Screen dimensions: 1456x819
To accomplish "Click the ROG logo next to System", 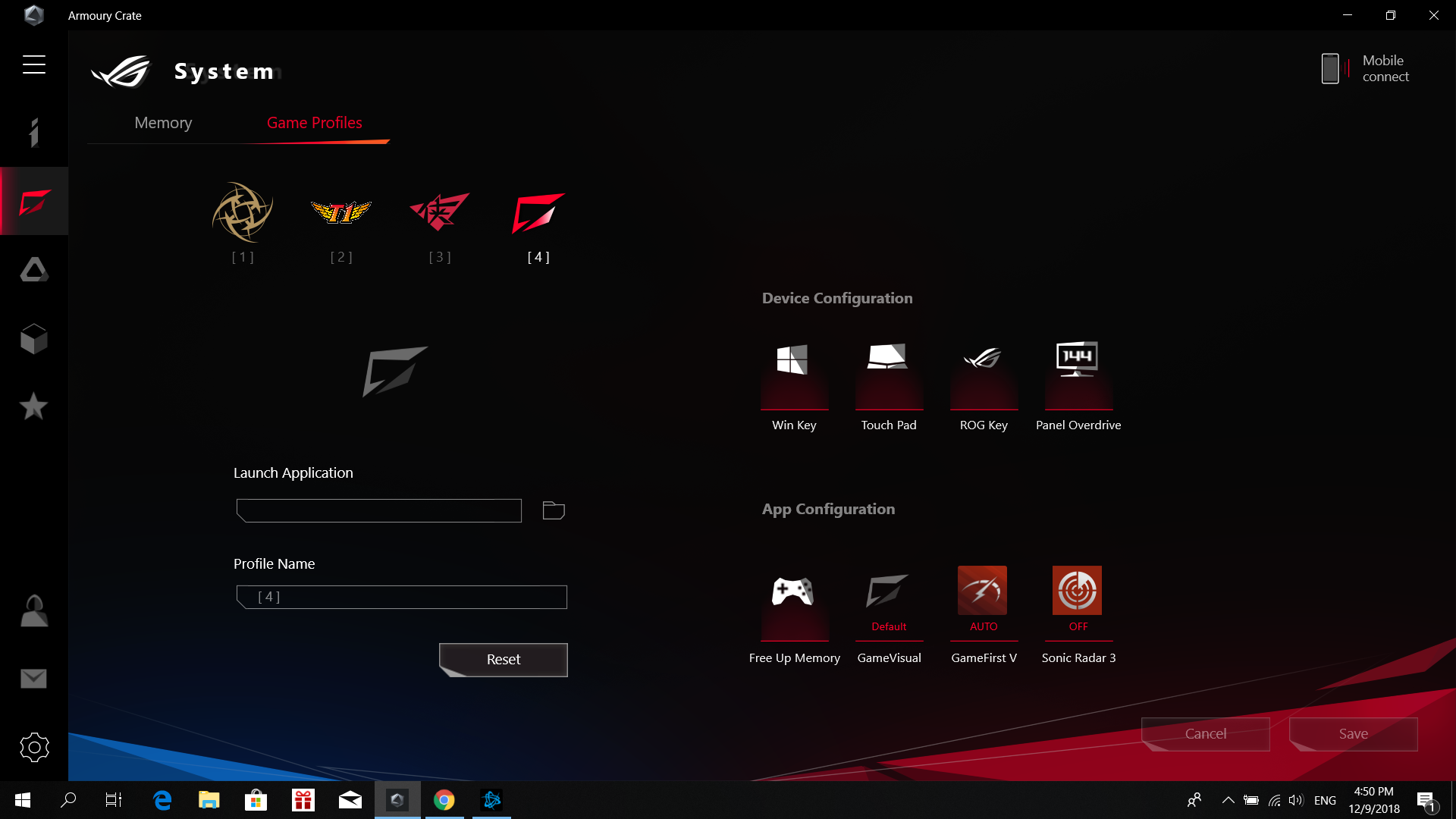I will [121, 71].
